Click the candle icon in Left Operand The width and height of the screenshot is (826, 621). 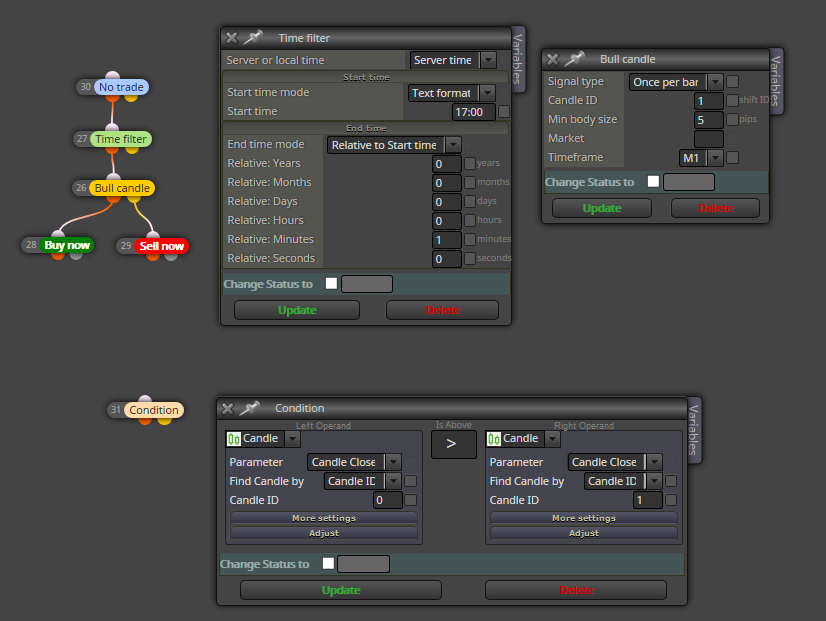[234, 439]
